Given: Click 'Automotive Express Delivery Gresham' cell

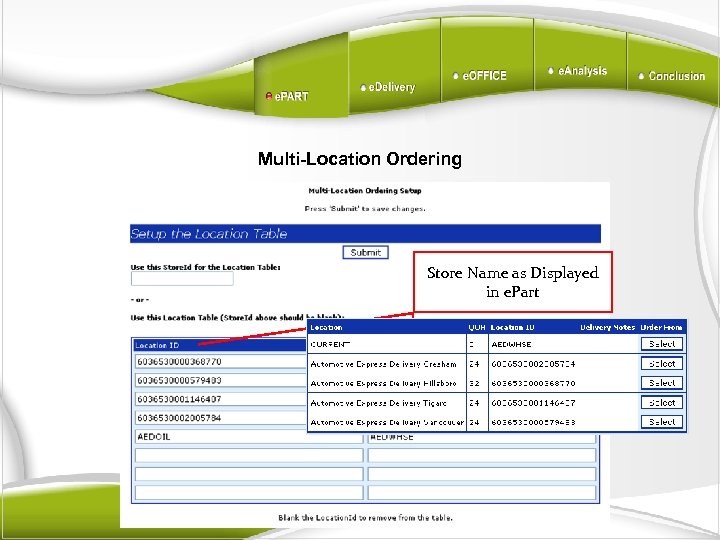Looking at the screenshot, I should click(x=387, y=364).
